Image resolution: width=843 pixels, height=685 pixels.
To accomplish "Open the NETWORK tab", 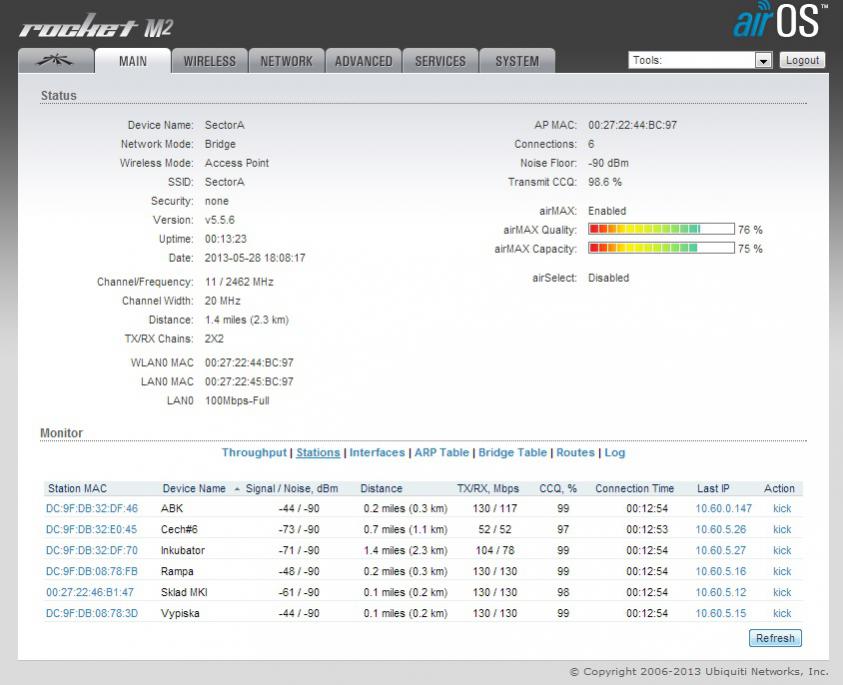I will (286, 61).
